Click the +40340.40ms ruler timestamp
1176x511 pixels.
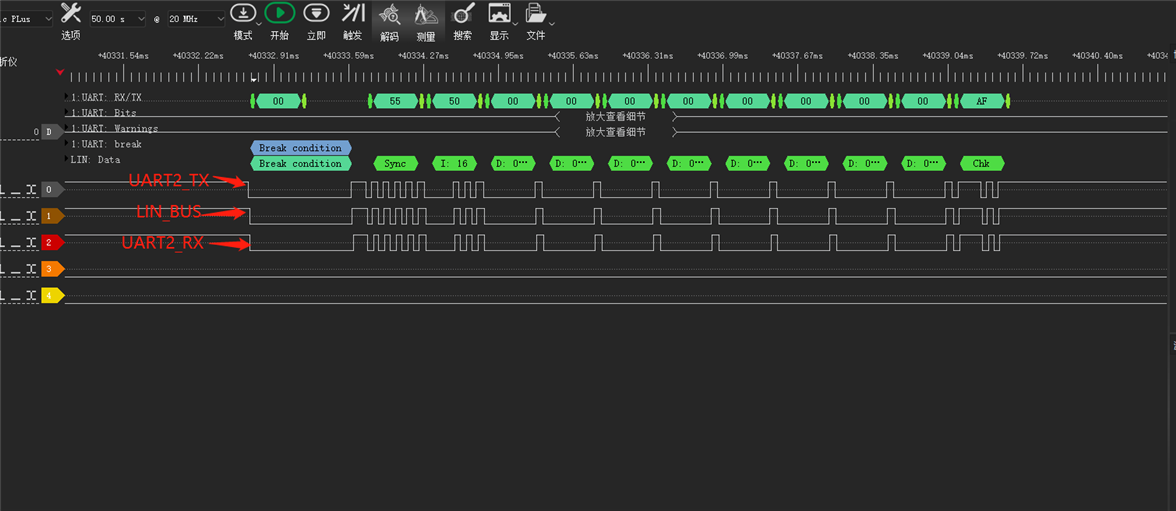pos(1097,56)
